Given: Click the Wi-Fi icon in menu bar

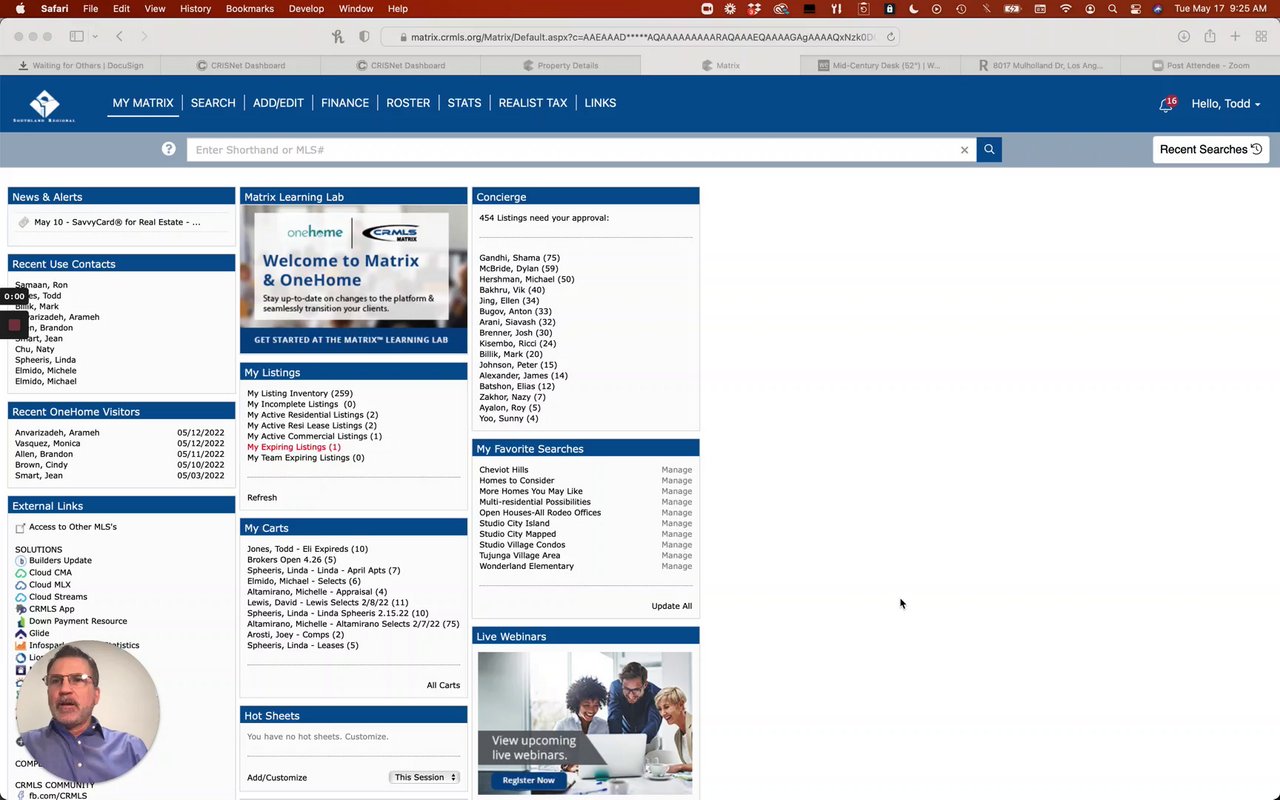Looking at the screenshot, I should pyautogui.click(x=1066, y=9).
